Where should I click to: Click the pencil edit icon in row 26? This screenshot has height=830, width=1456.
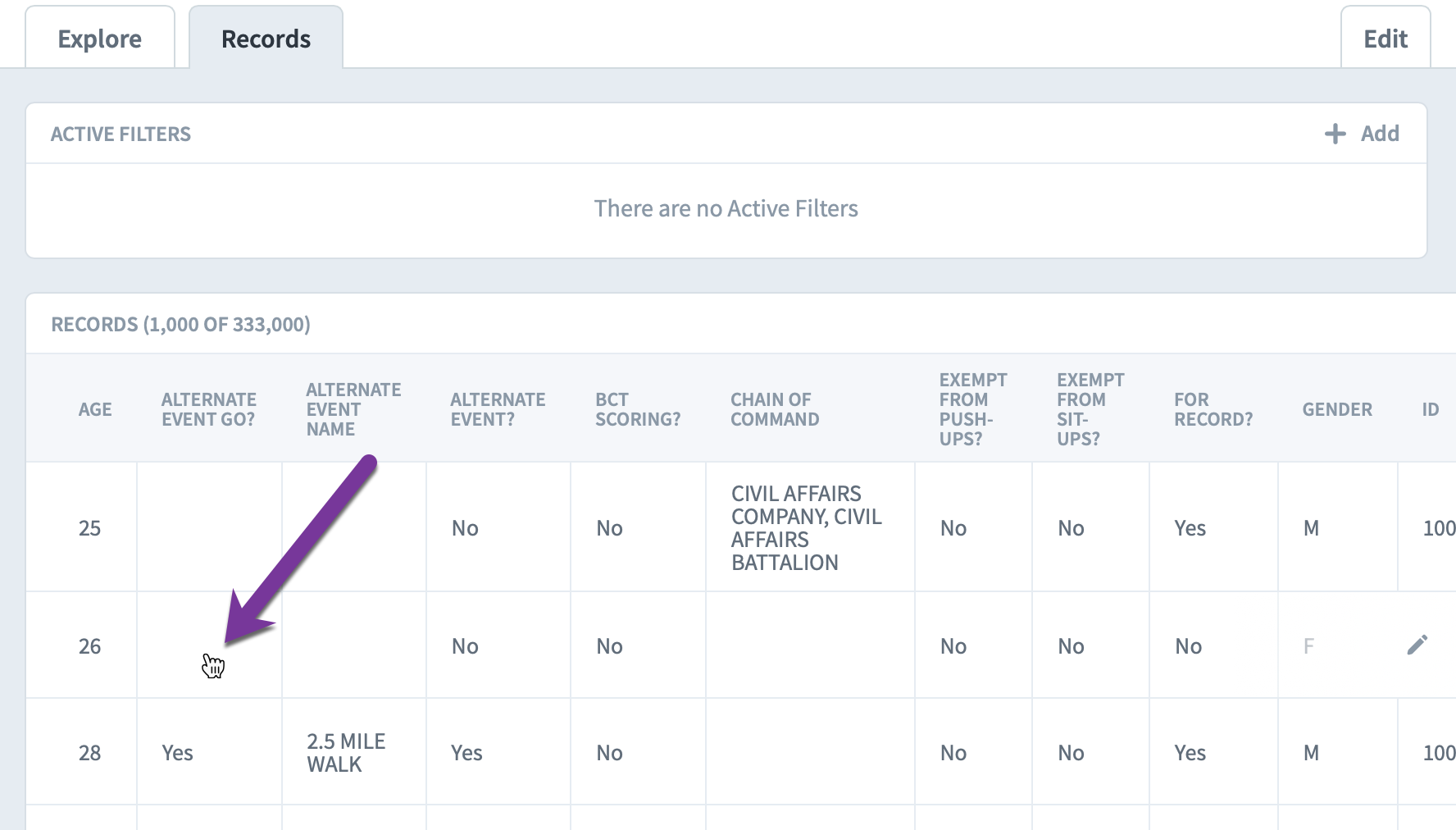(x=1417, y=645)
